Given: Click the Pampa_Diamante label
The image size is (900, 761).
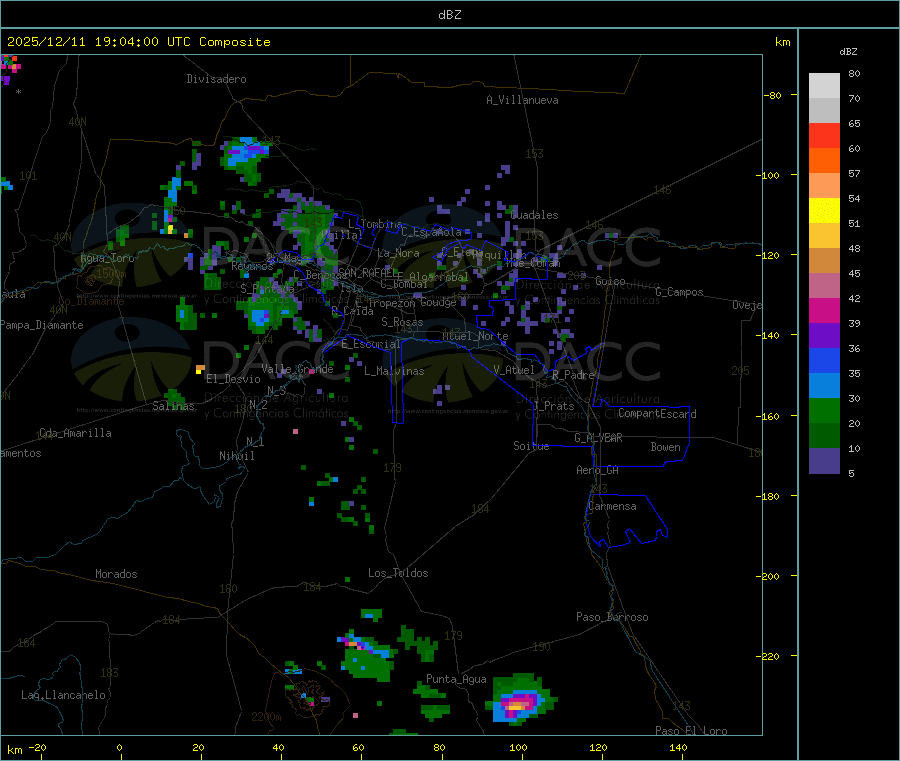Looking at the screenshot, I should [x=42, y=325].
